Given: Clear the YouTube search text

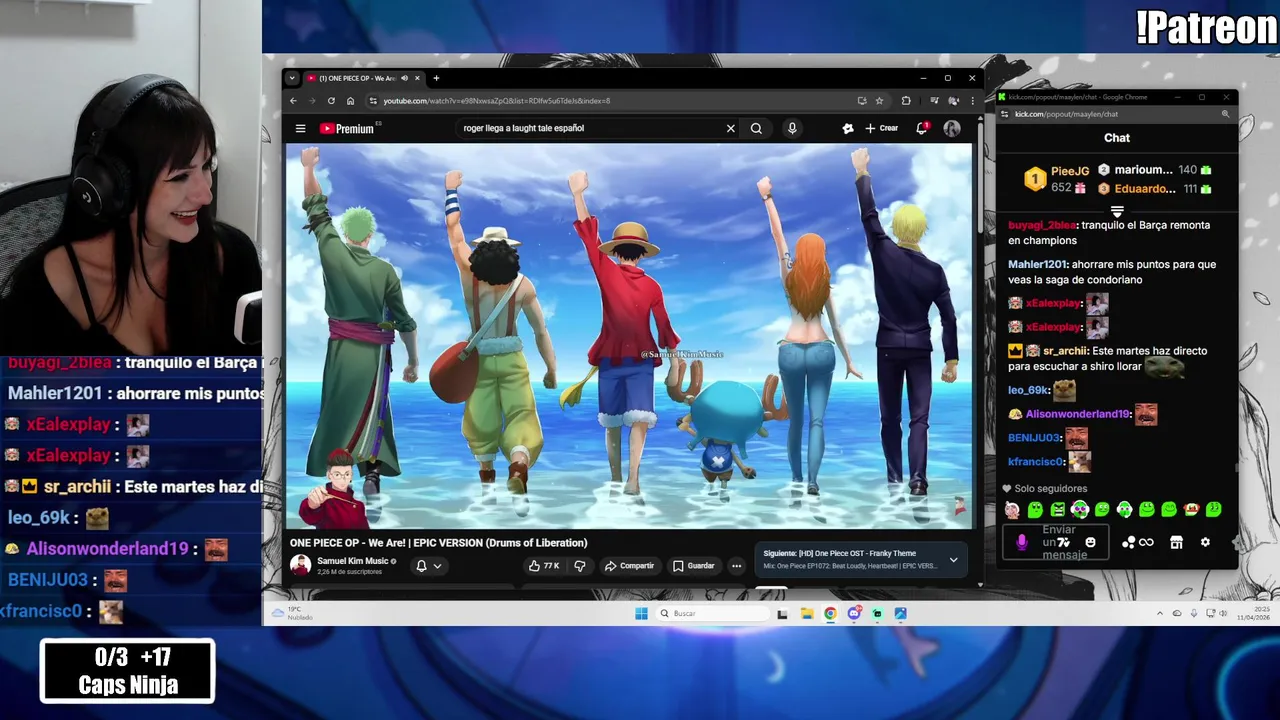Looking at the screenshot, I should click(730, 128).
